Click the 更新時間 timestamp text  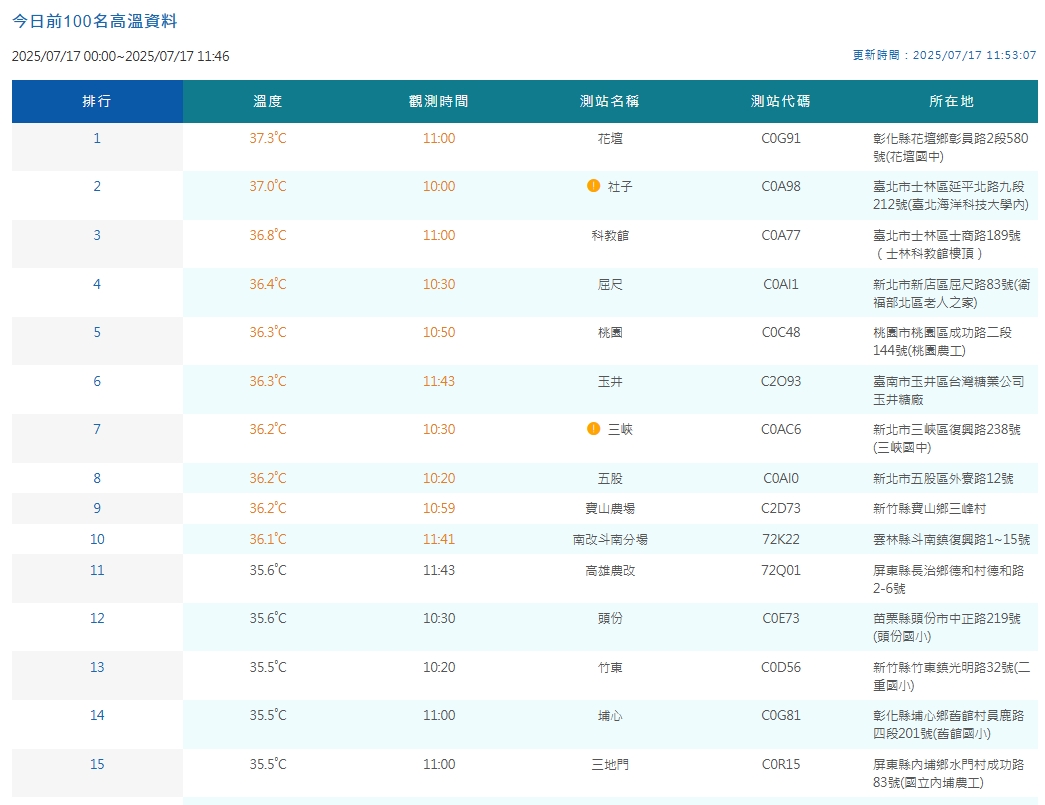coord(944,55)
